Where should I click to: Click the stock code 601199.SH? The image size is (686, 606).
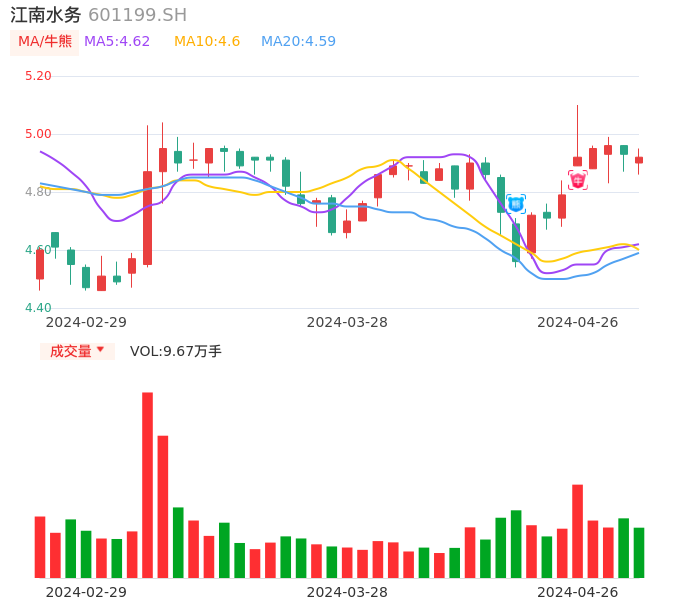pyautogui.click(x=137, y=15)
